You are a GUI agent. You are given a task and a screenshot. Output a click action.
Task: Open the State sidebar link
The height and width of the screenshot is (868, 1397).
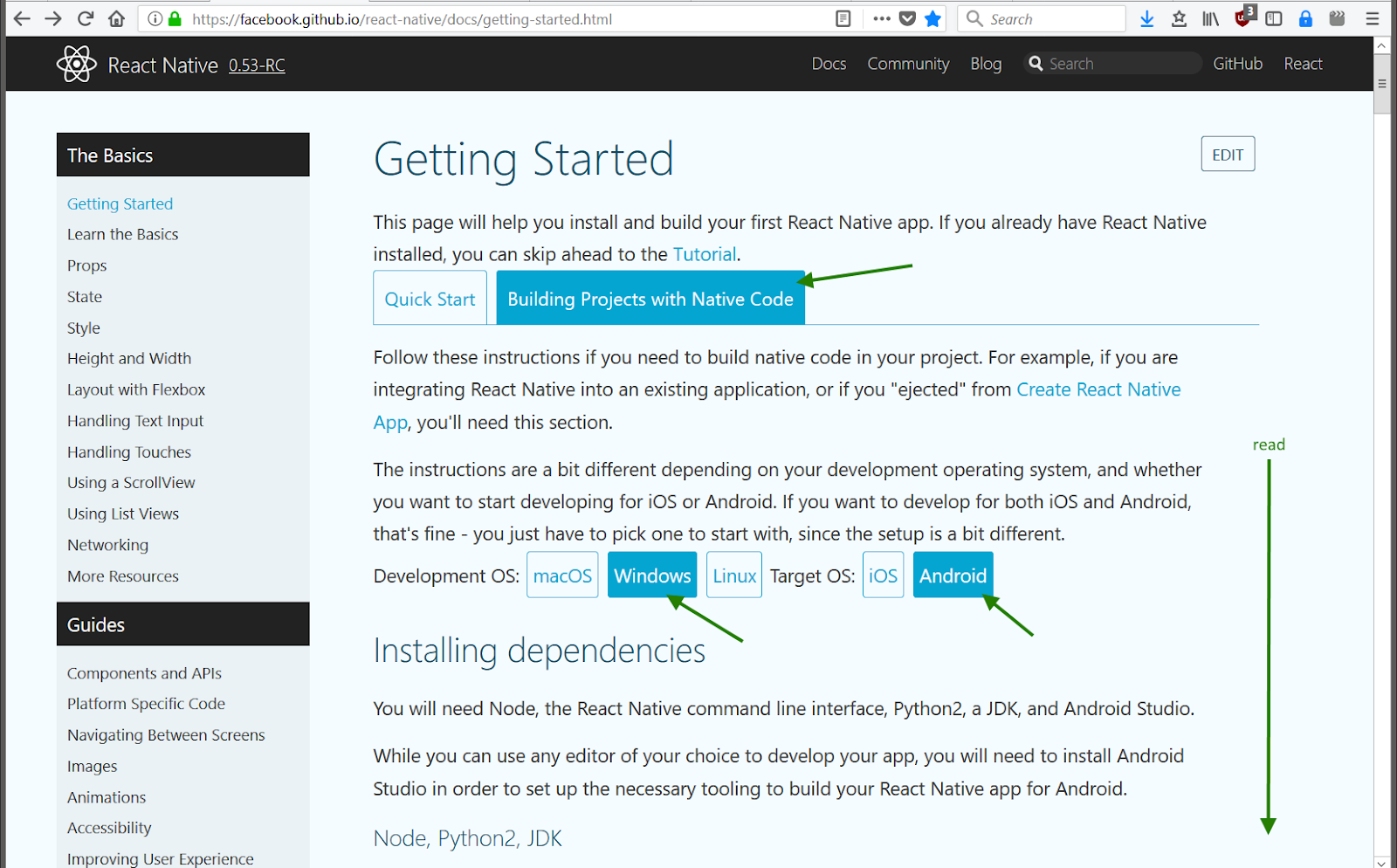(84, 297)
